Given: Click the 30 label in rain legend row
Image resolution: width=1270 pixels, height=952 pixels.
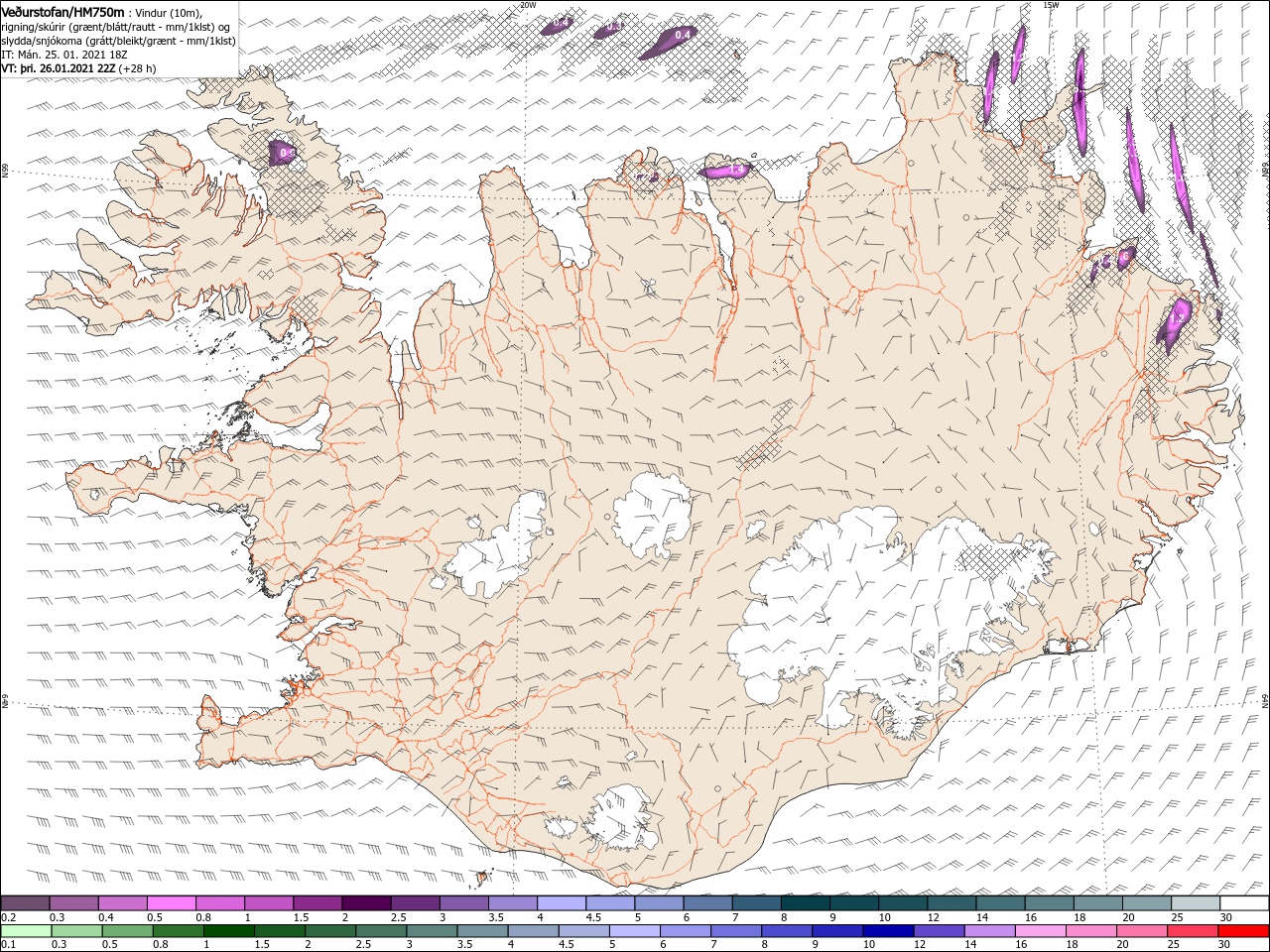Looking at the screenshot, I should [1225, 944].
